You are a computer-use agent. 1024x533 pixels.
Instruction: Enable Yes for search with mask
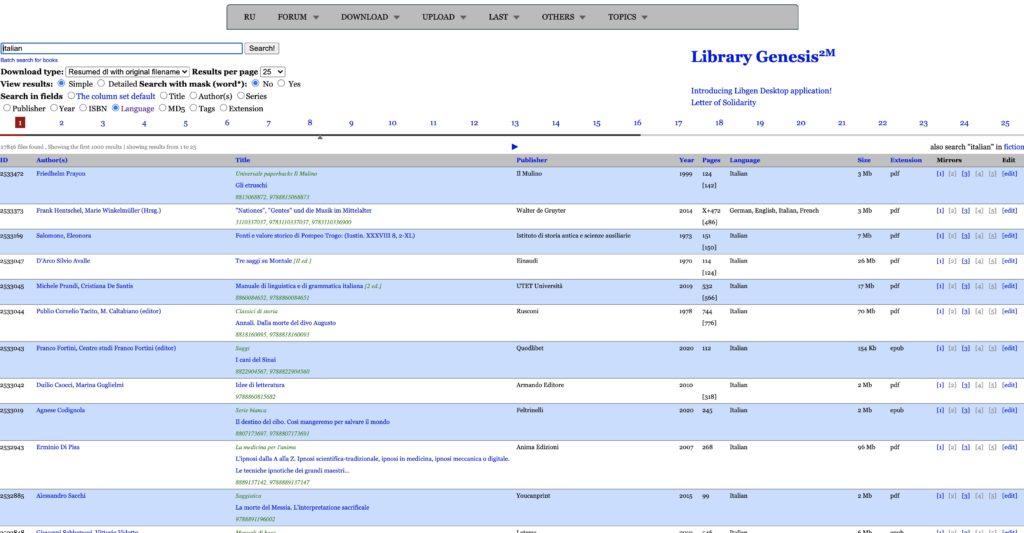point(281,84)
